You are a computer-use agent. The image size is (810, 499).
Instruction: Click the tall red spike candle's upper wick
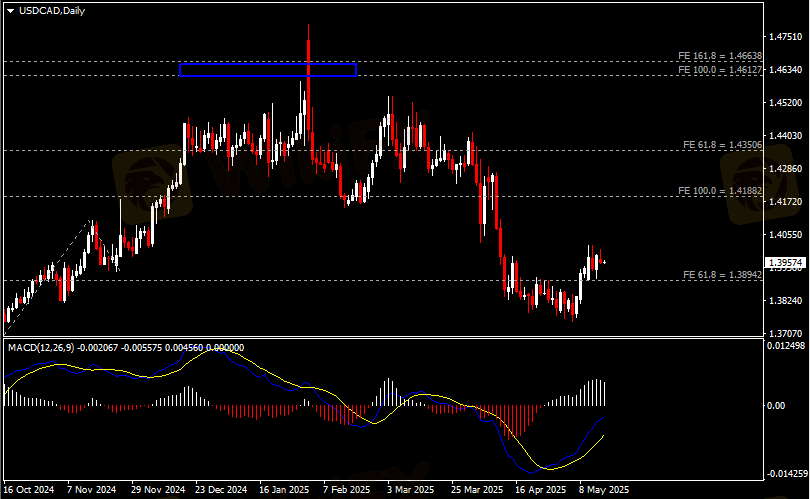pyautogui.click(x=308, y=33)
